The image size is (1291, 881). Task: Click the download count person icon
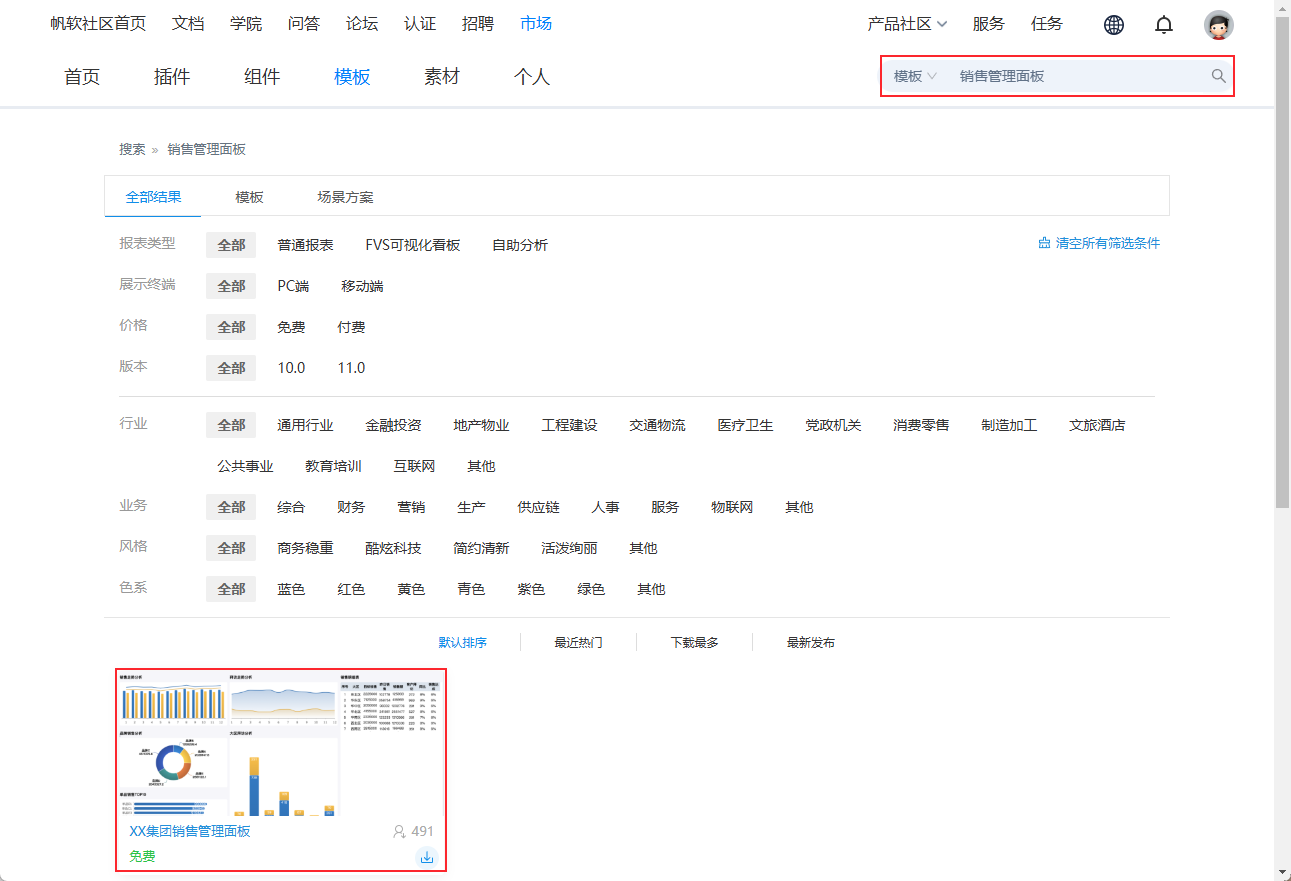[x=400, y=831]
